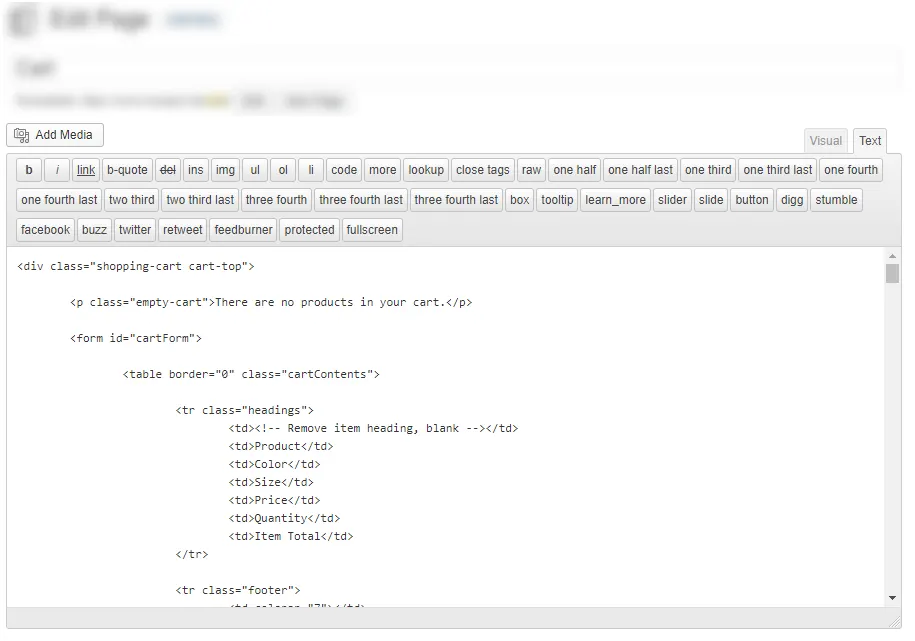Insert the twitter shortcode

pyautogui.click(x=135, y=229)
